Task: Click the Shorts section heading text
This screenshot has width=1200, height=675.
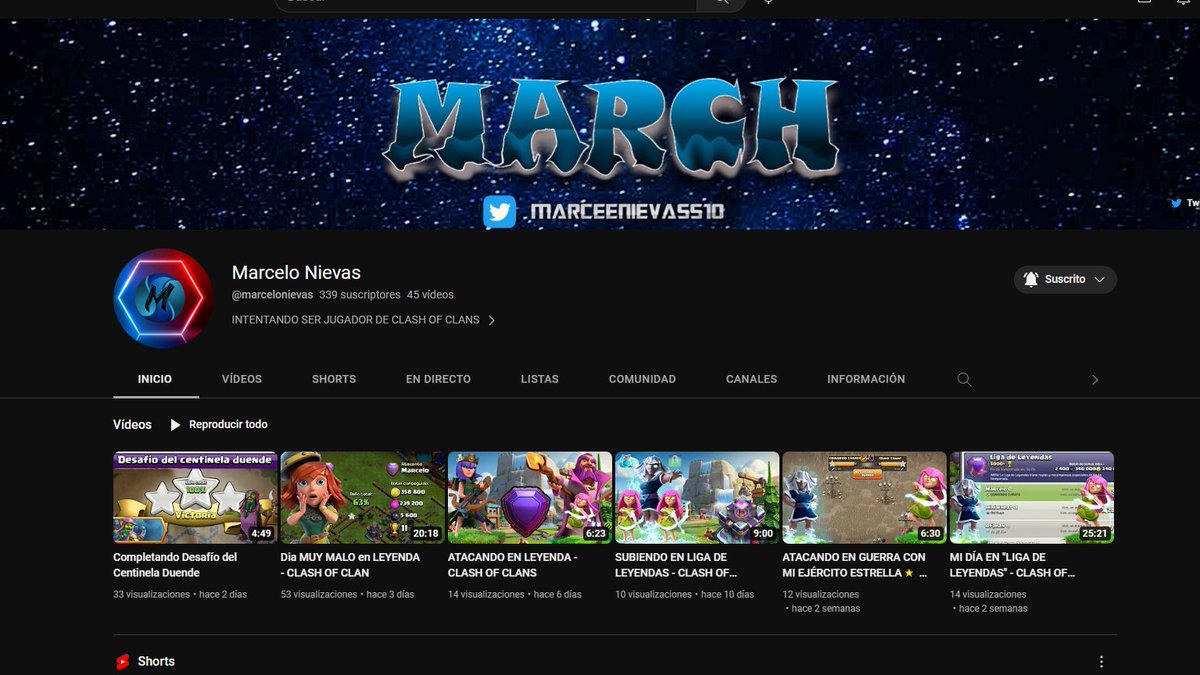Action: click(156, 662)
